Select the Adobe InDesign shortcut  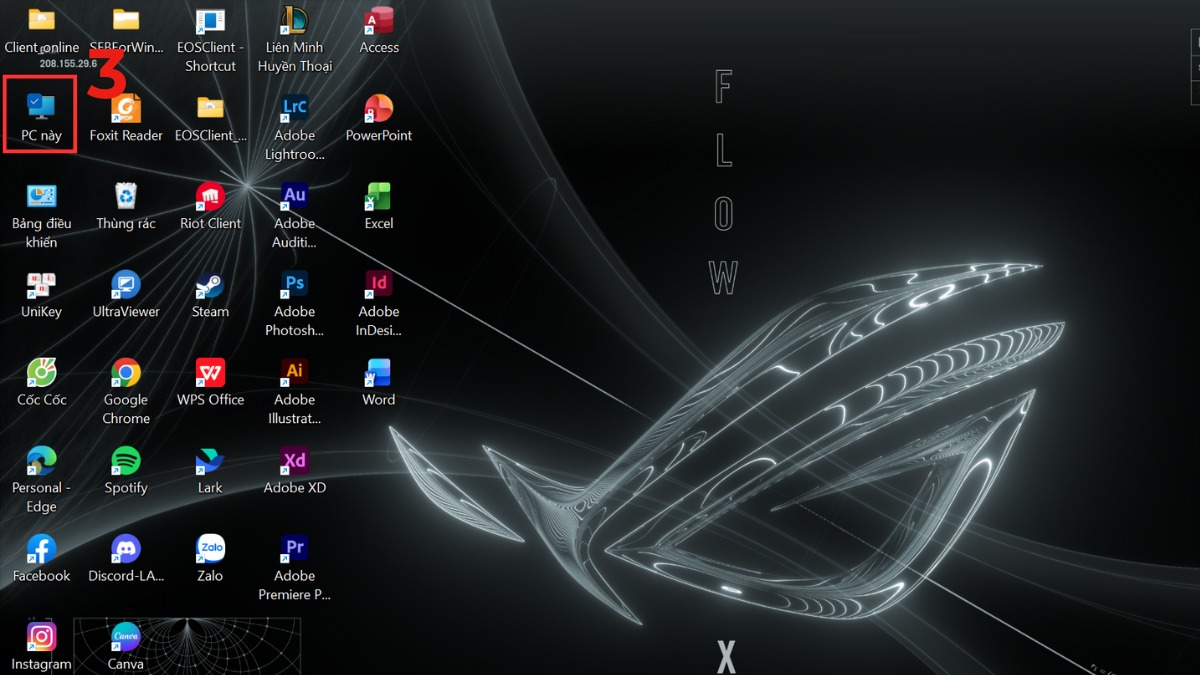coord(379,284)
